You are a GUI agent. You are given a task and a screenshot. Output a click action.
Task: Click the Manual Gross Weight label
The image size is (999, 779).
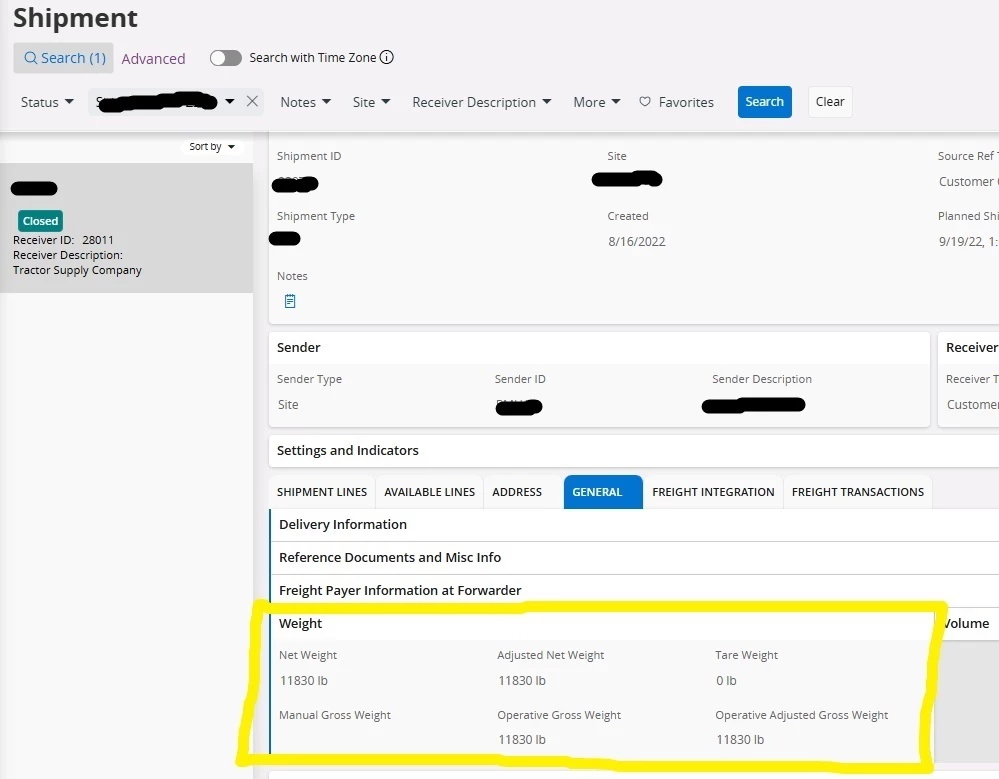point(334,715)
